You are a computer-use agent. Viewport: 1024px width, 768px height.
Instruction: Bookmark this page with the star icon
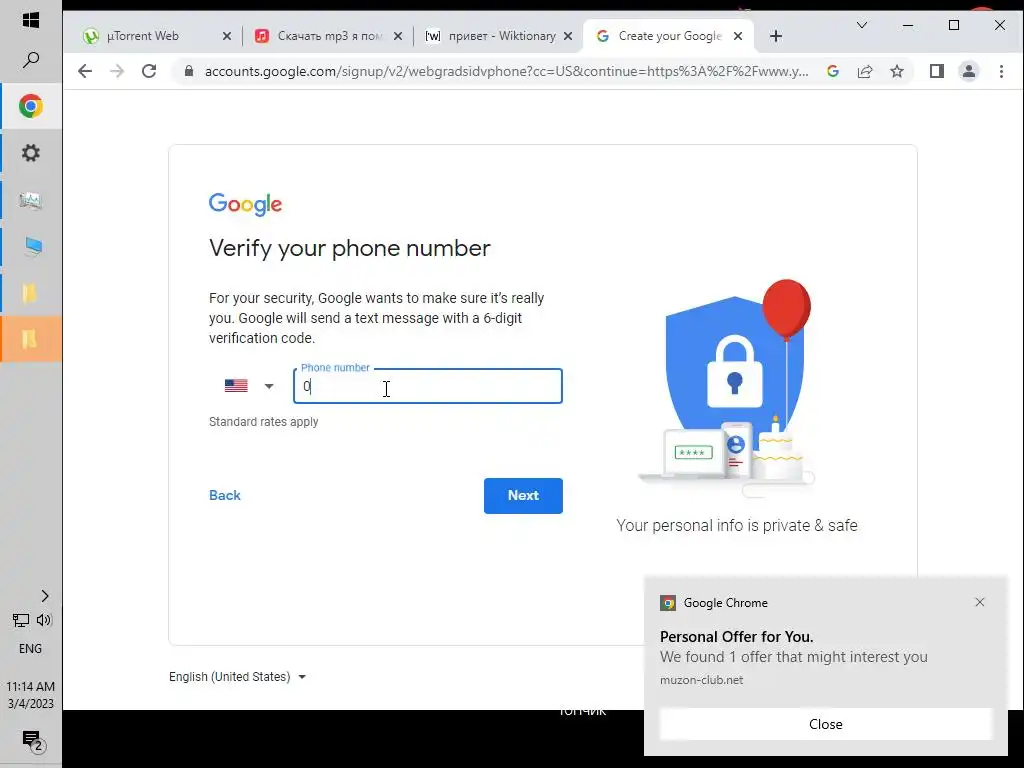click(x=897, y=71)
